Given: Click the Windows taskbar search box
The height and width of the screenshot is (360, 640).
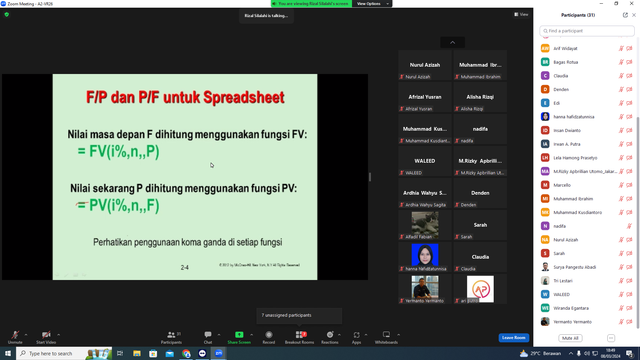Looking at the screenshot, I should (64, 353).
